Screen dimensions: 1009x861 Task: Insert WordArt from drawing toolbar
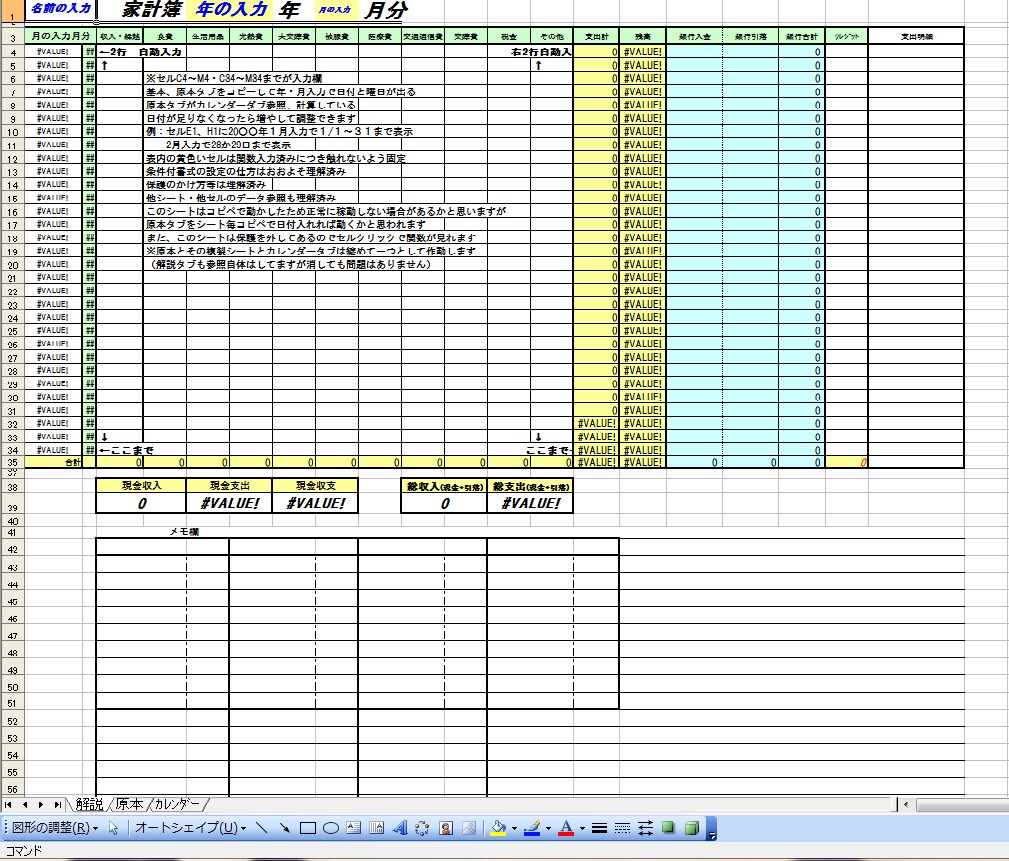[400, 828]
